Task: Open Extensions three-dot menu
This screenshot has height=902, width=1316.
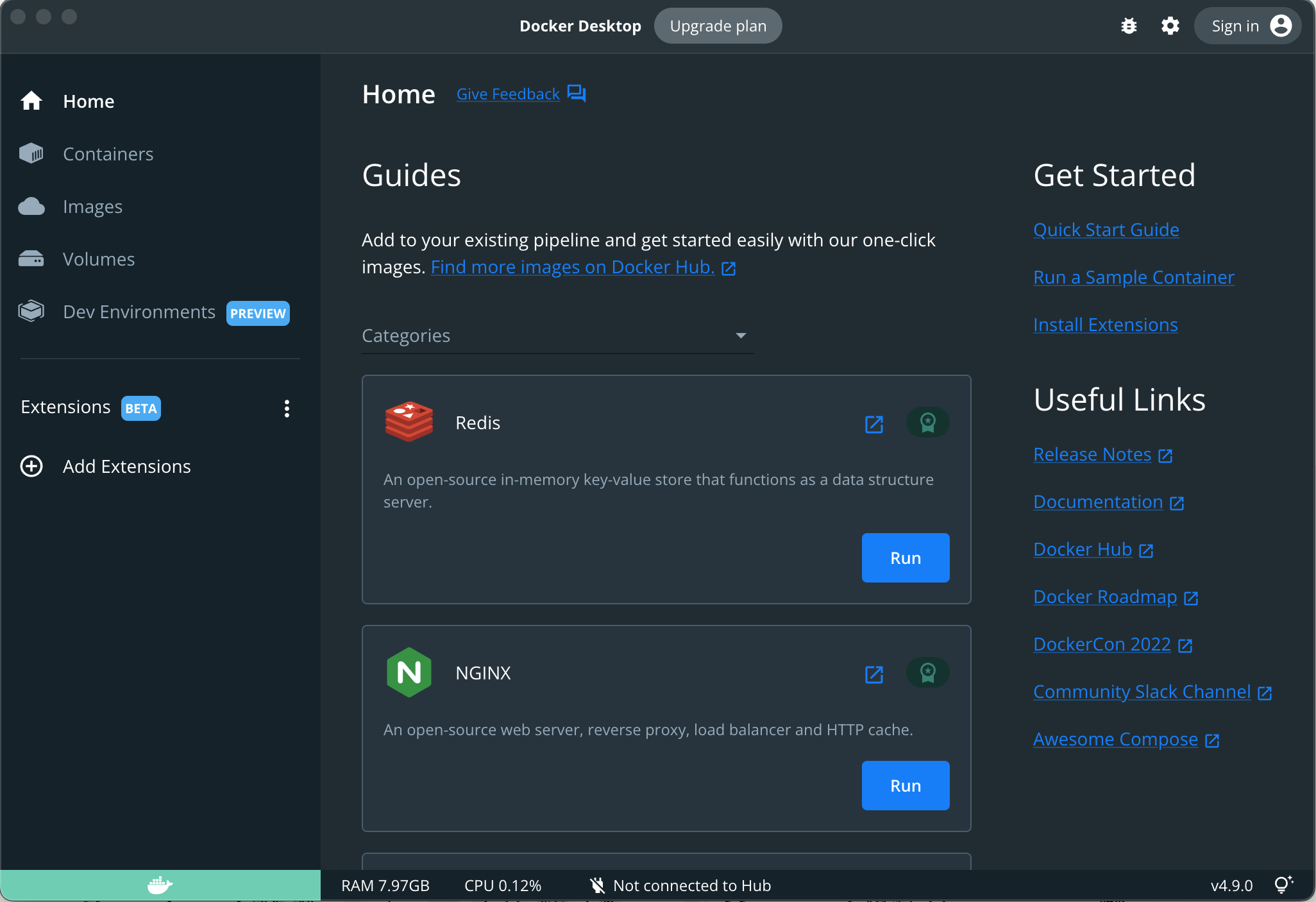Action: pyautogui.click(x=287, y=409)
